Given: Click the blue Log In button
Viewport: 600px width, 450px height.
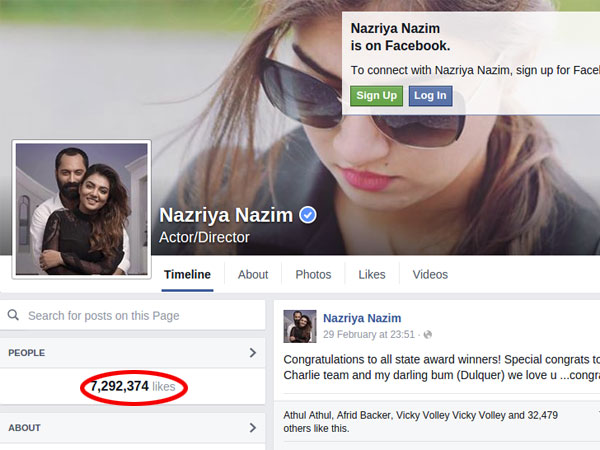Looking at the screenshot, I should [430, 96].
